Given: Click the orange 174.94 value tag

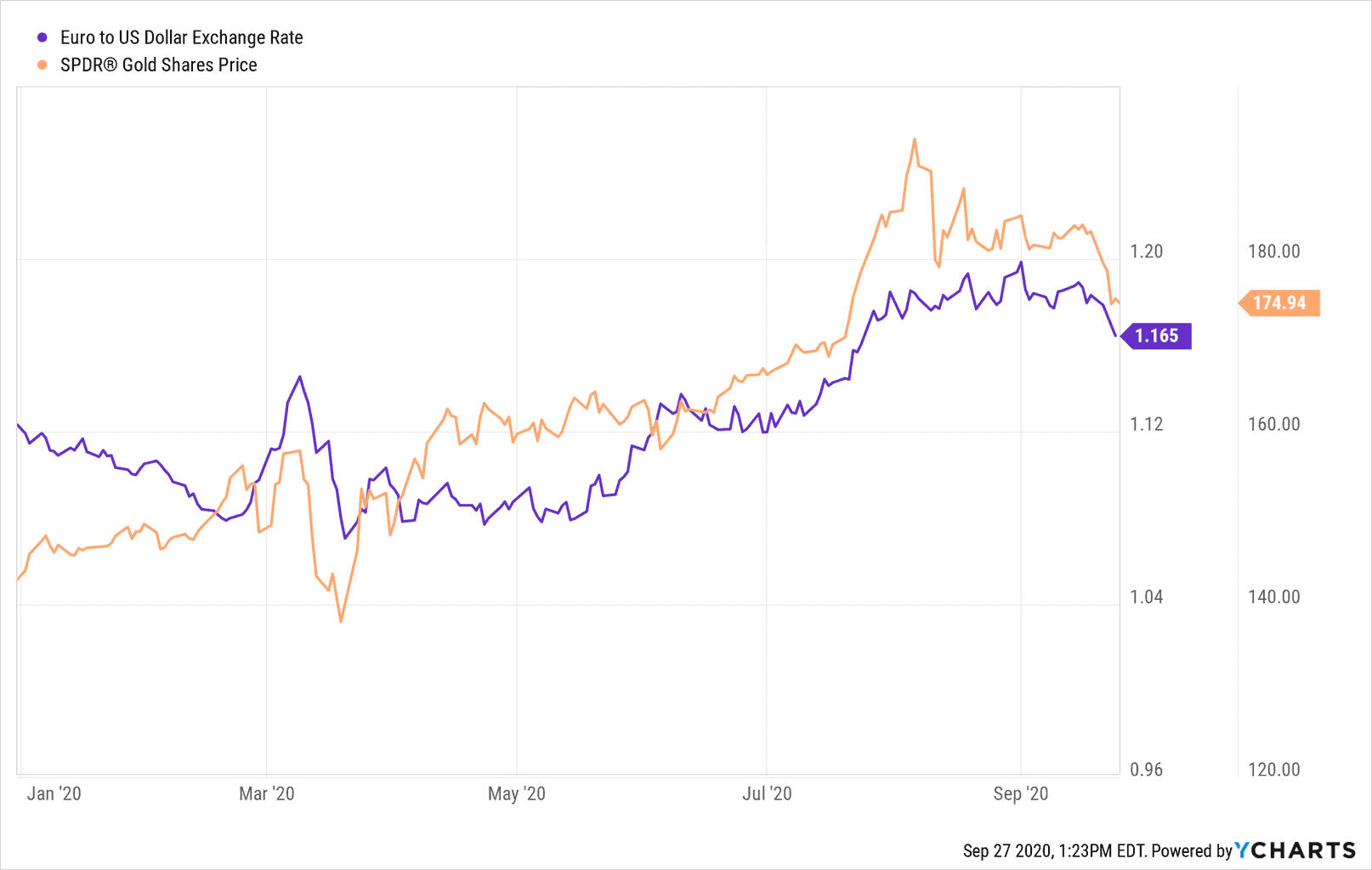Looking at the screenshot, I should pyautogui.click(x=1279, y=302).
